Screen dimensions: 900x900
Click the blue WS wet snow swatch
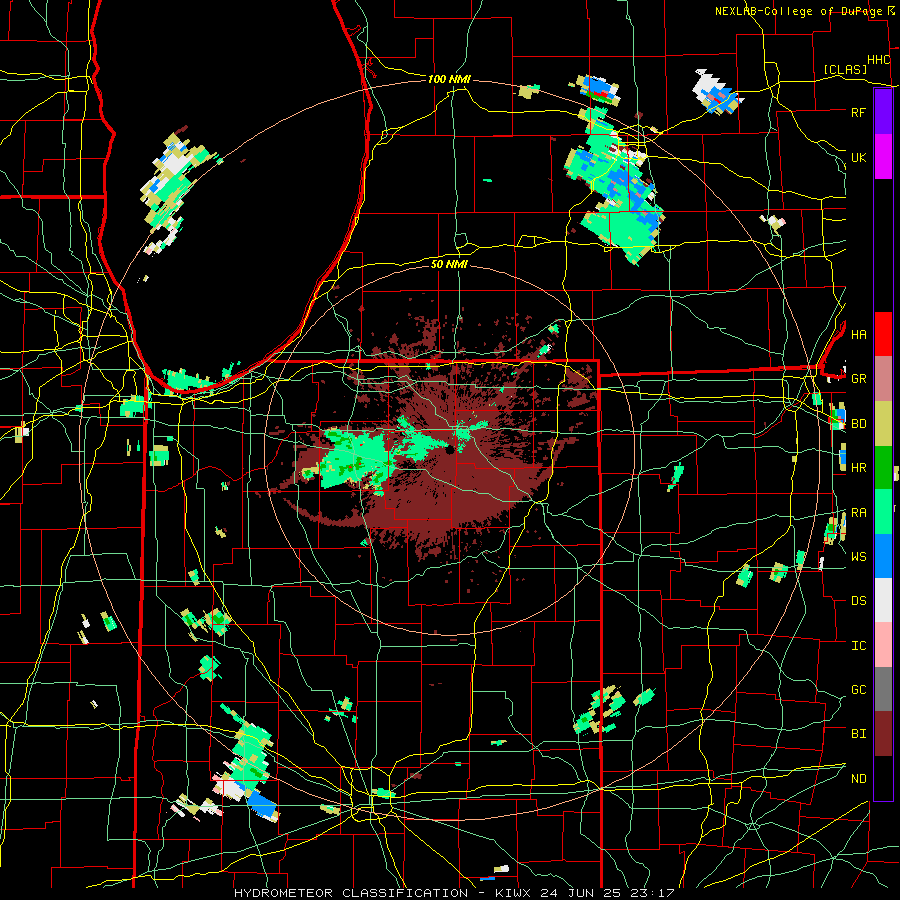[x=883, y=556]
